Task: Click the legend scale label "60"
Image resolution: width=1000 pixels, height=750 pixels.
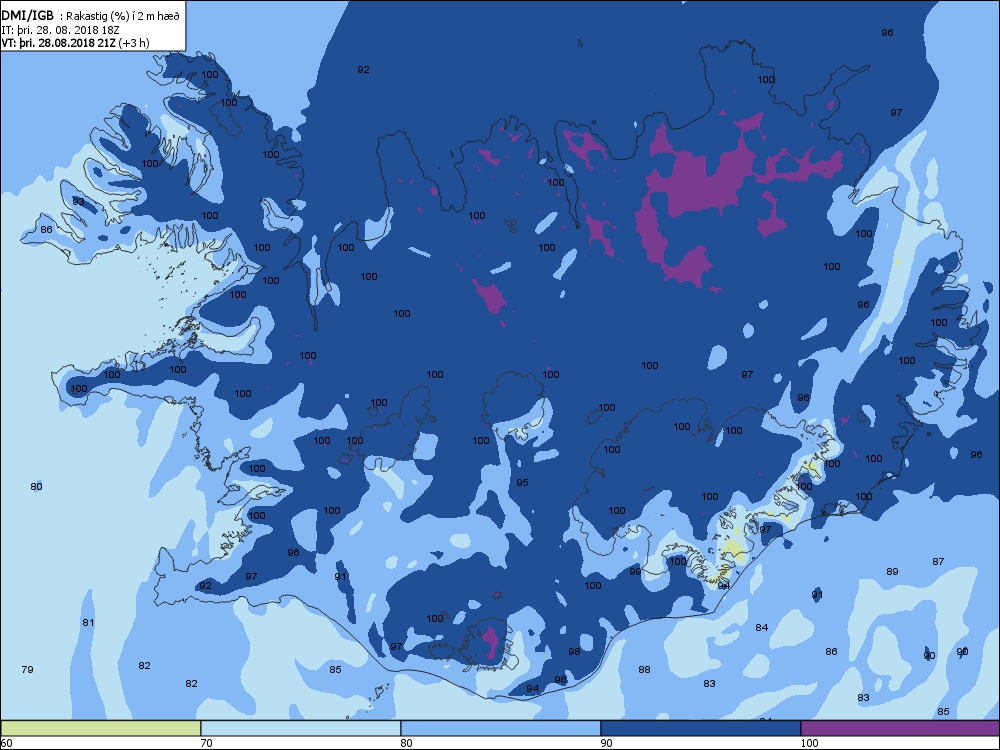Action: pos(6,743)
